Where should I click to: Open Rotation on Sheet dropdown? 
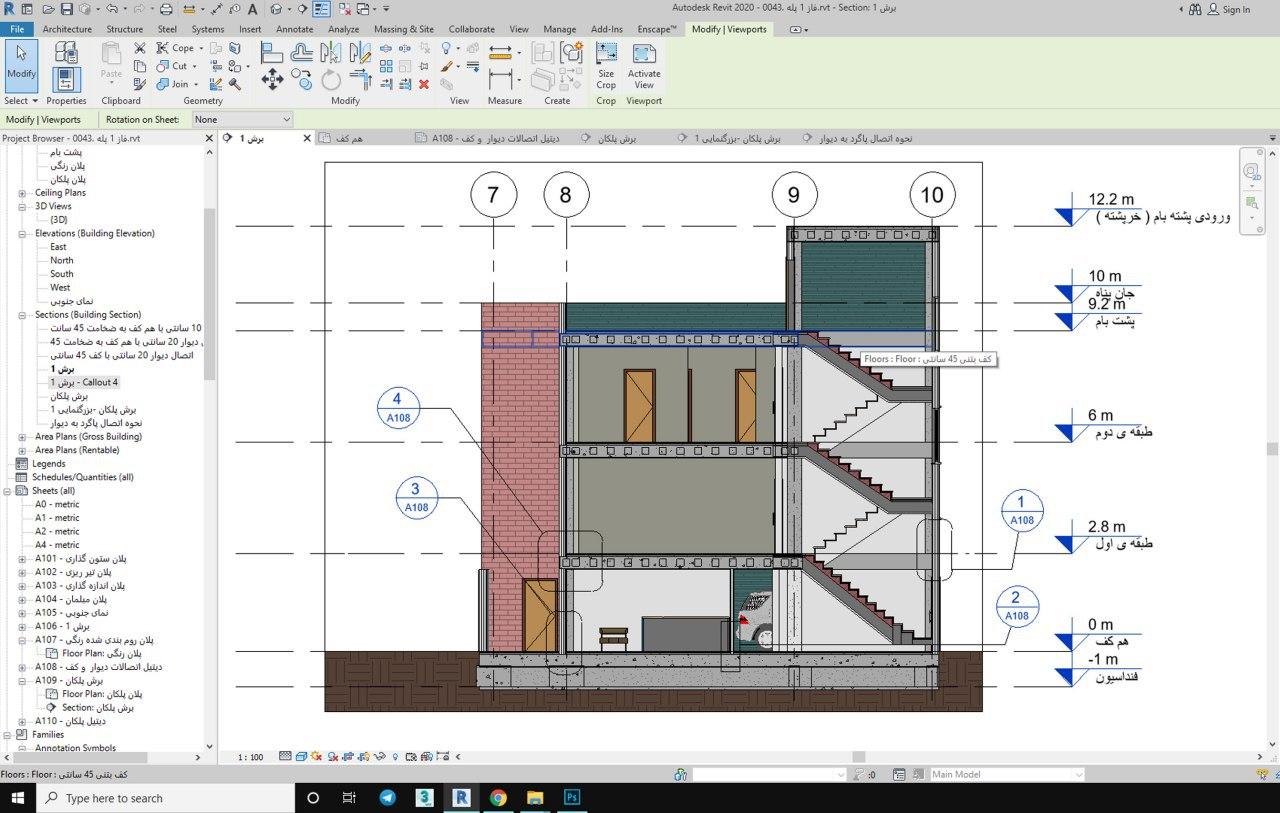242,120
